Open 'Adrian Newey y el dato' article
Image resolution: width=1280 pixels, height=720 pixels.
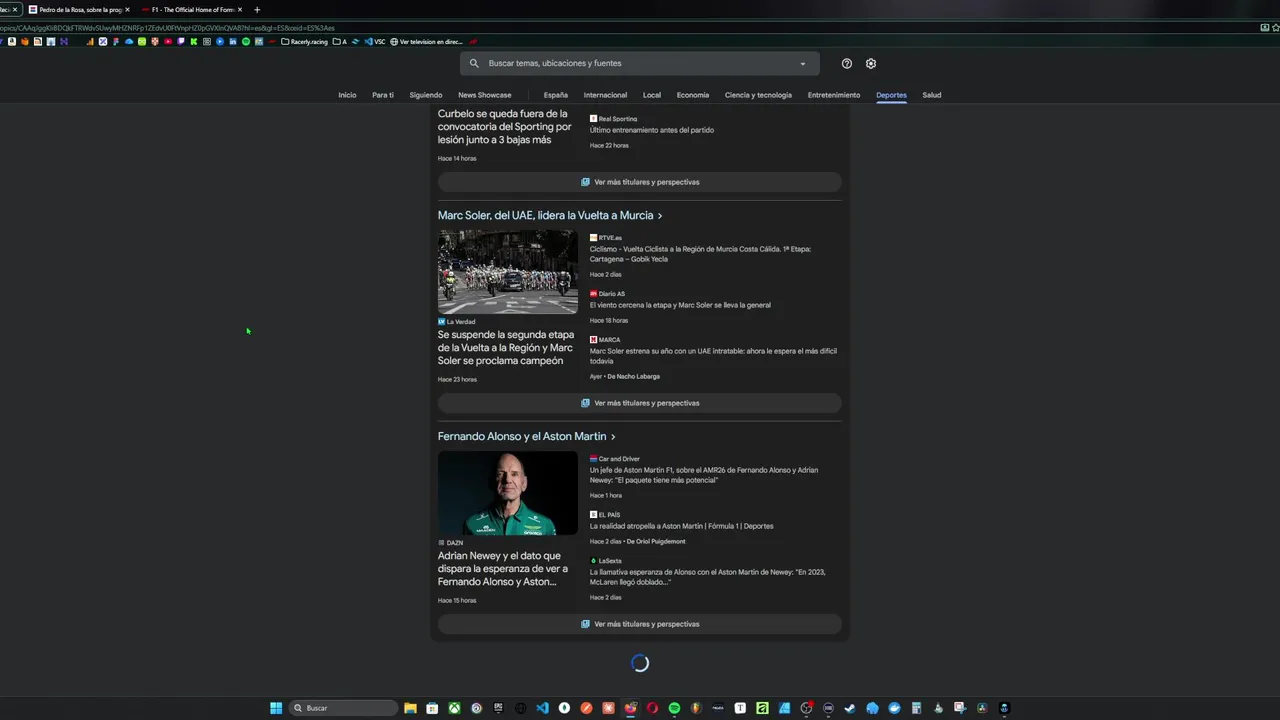[x=503, y=569]
